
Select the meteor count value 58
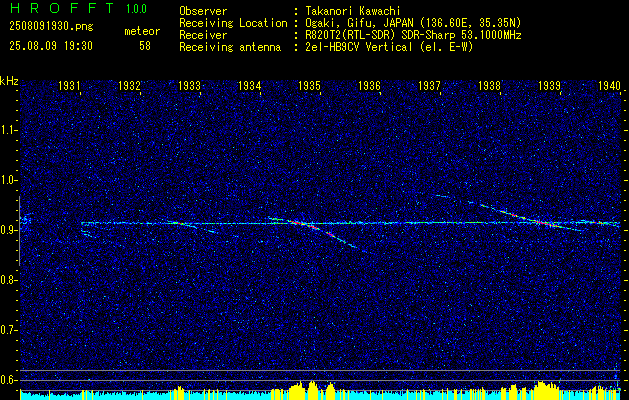pyautogui.click(x=145, y=46)
